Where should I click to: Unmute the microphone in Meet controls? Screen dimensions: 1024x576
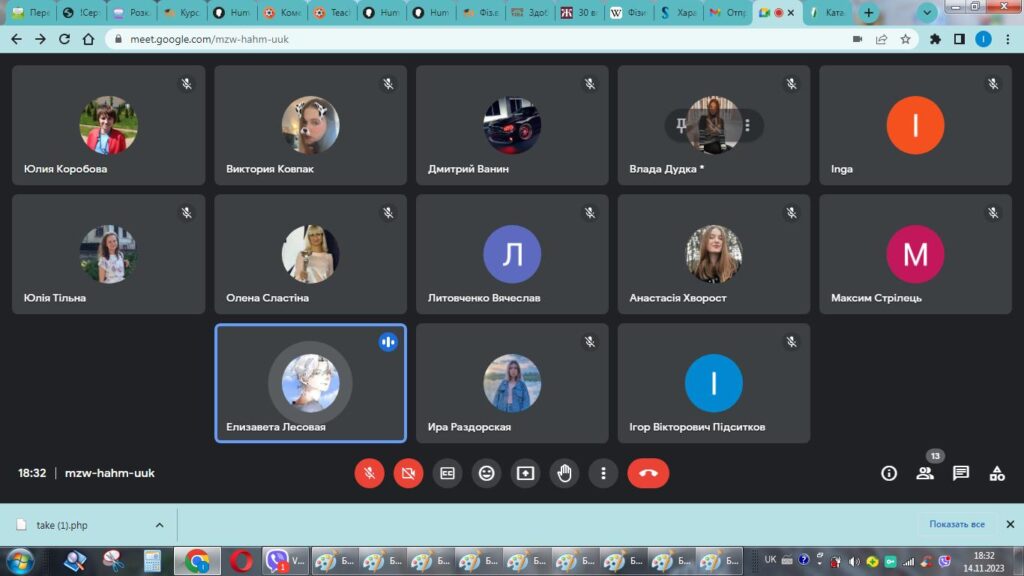click(369, 473)
